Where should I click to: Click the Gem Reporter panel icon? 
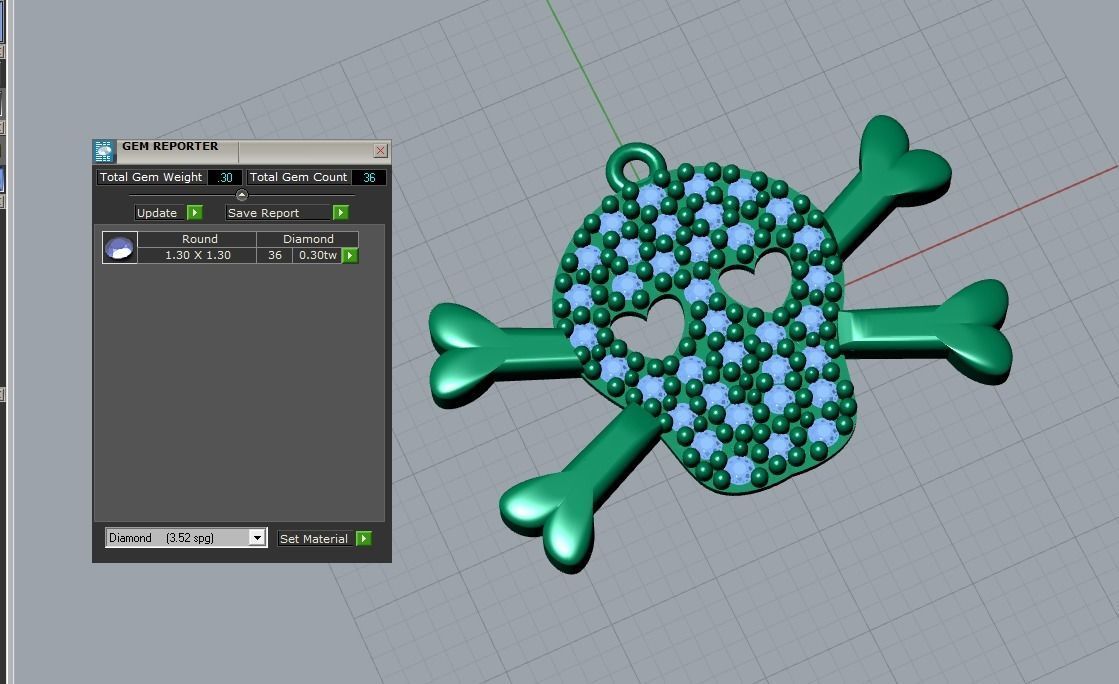pyautogui.click(x=104, y=151)
